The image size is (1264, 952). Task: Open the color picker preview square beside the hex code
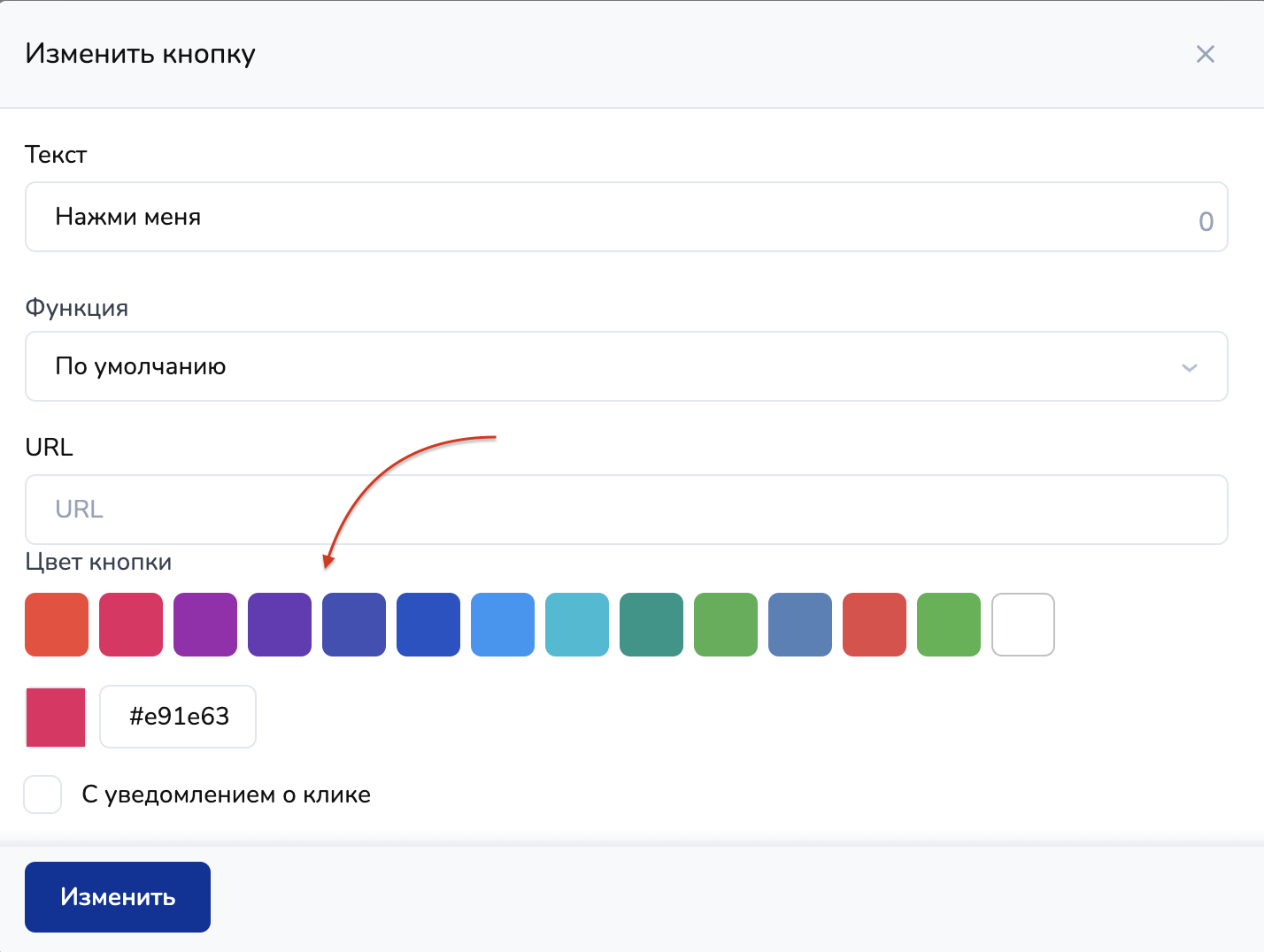coord(56,717)
